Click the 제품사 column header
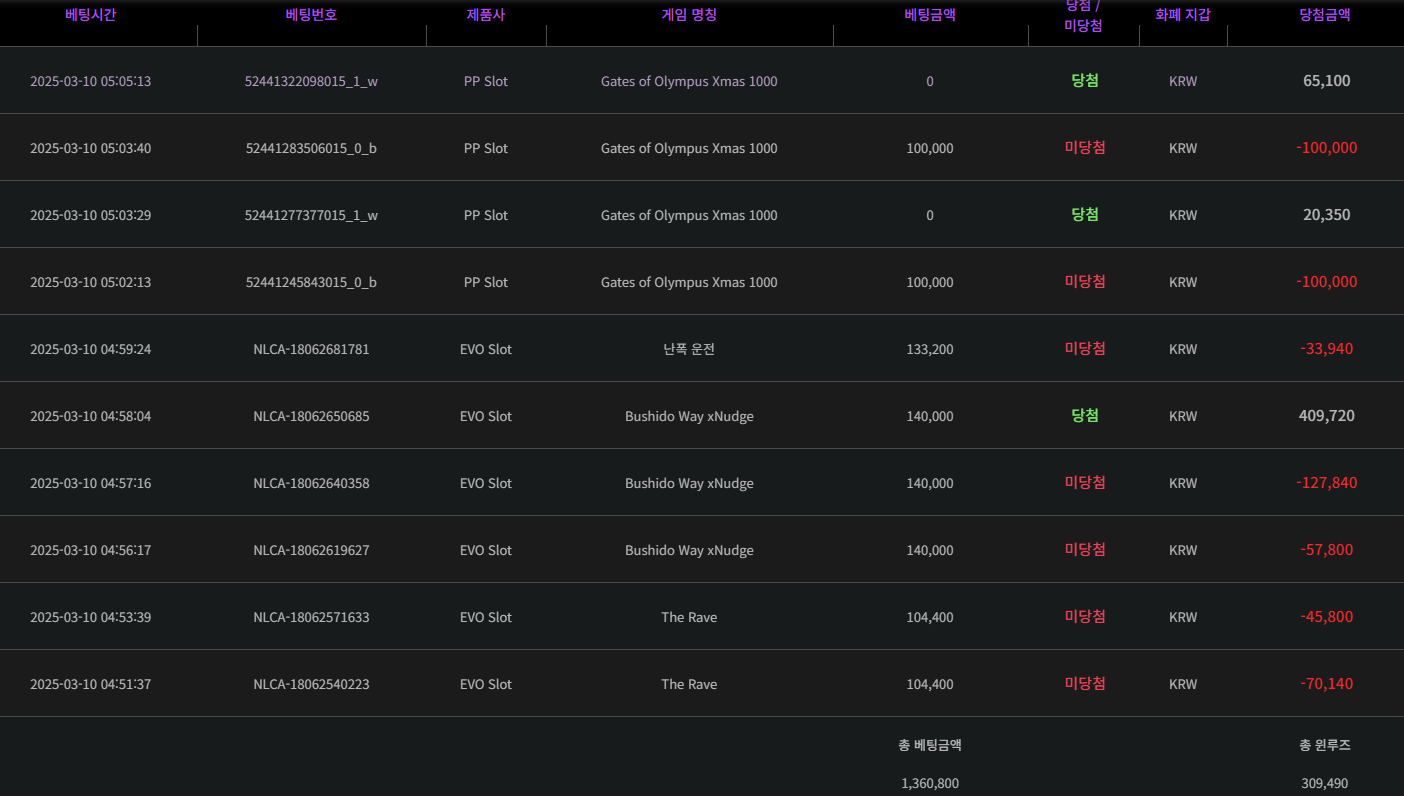Screen dimensions: 1404x796 (x=486, y=15)
